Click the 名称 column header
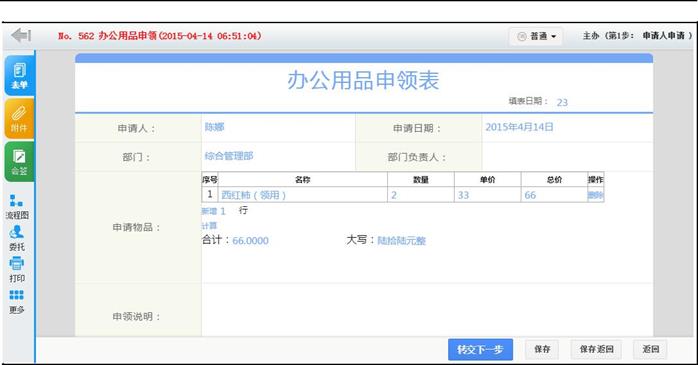This screenshot has width=698, height=365. (303, 180)
